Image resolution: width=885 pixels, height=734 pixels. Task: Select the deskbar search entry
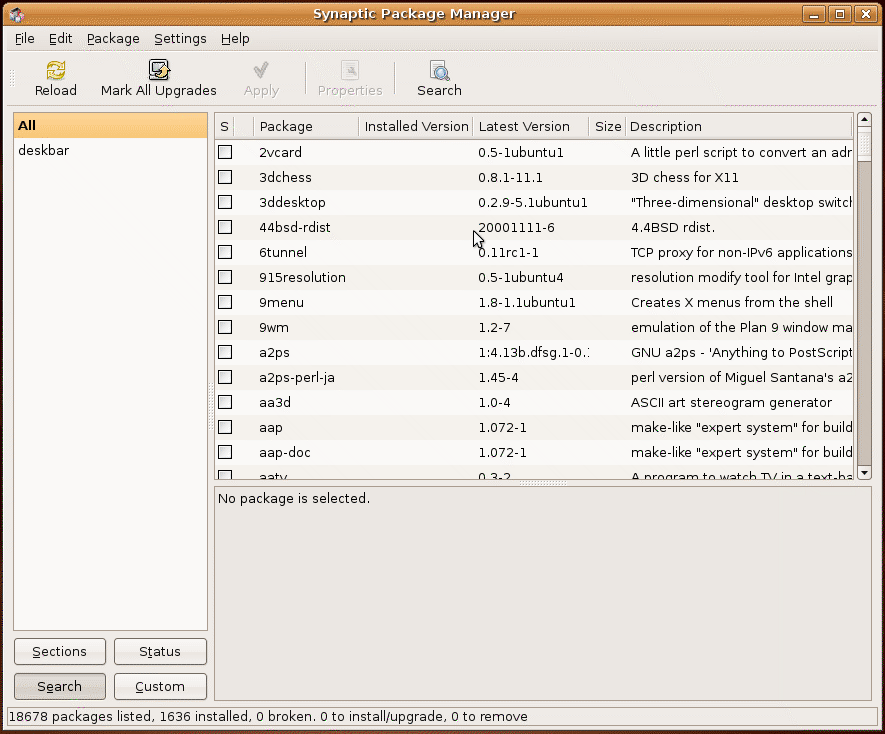click(111, 150)
